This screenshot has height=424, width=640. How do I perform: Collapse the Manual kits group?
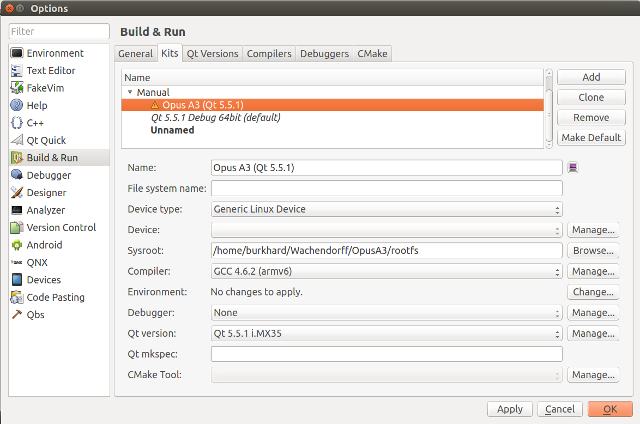(x=130, y=92)
